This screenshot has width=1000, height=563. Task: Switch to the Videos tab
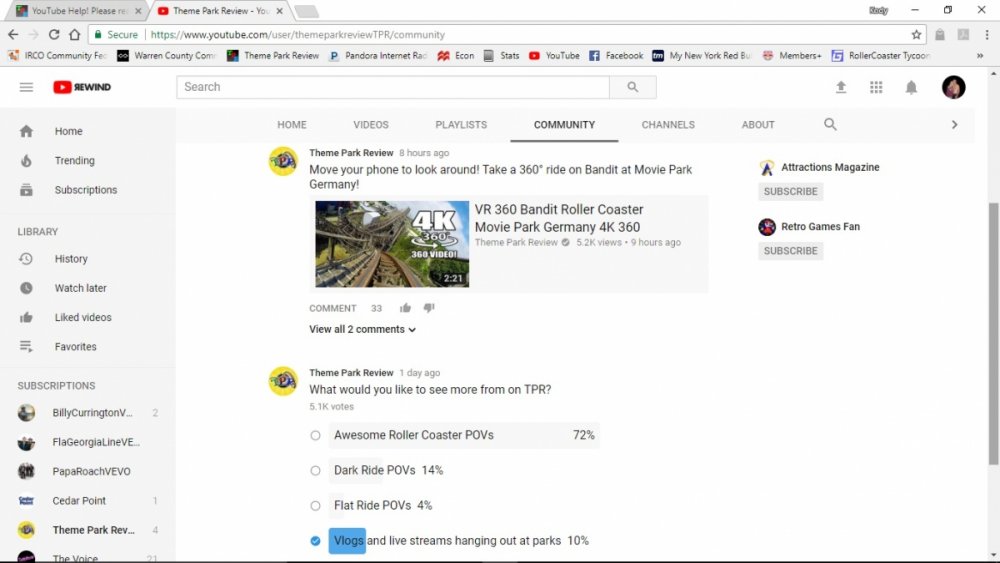point(370,125)
